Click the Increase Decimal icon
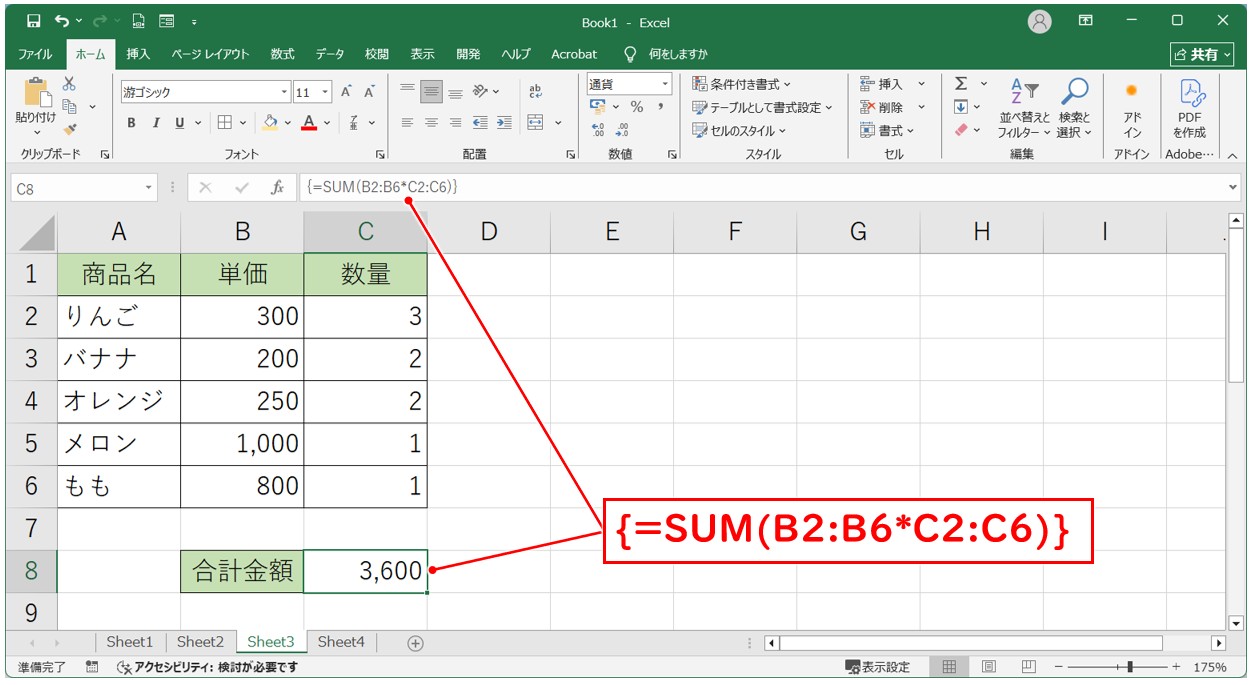The width and height of the screenshot is (1251, 685). 598,130
